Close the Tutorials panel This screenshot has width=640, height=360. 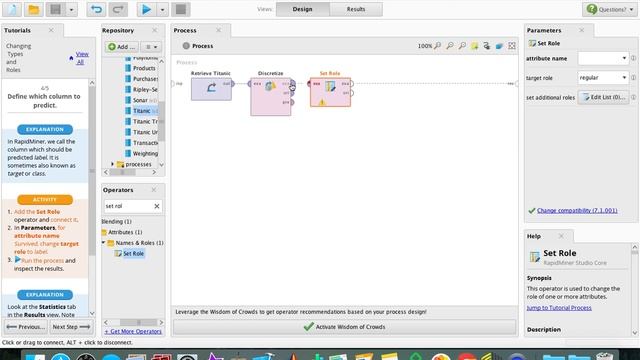(x=51, y=30)
